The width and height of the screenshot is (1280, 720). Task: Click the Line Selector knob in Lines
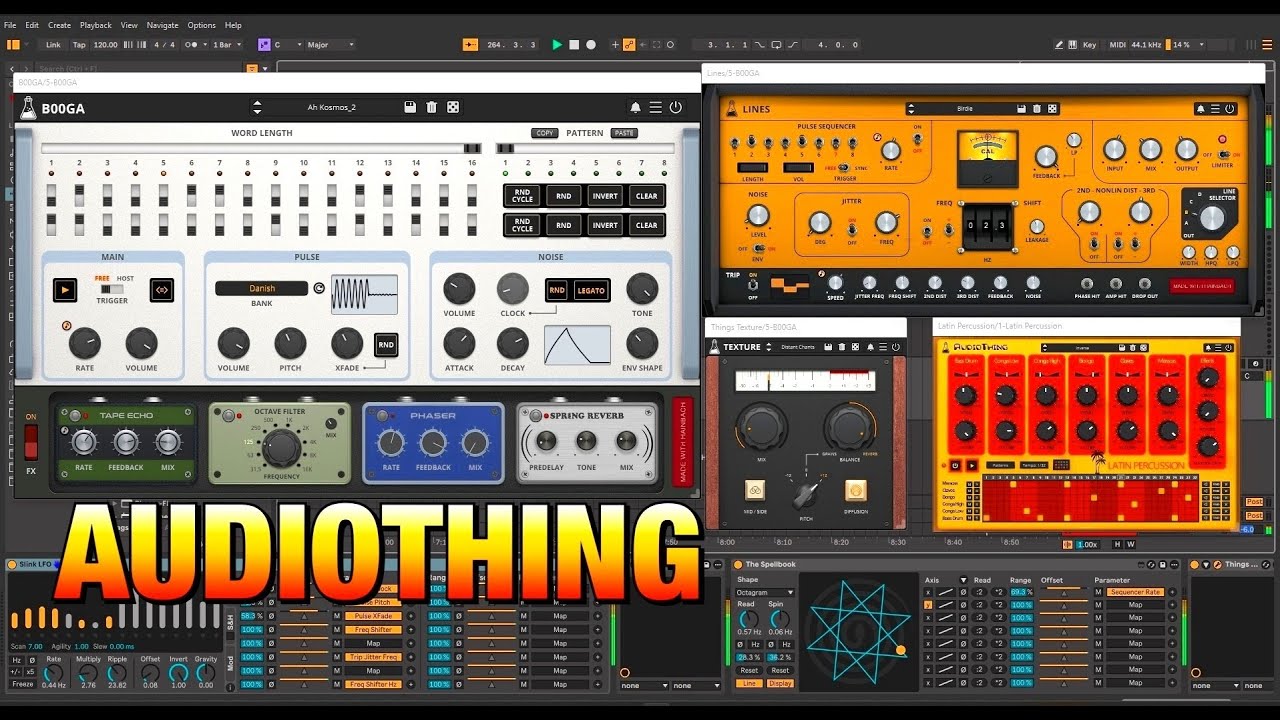point(1212,217)
